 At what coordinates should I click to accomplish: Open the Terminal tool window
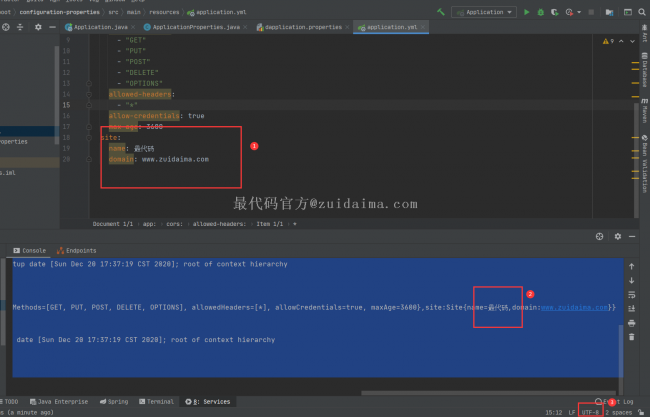(x=156, y=401)
